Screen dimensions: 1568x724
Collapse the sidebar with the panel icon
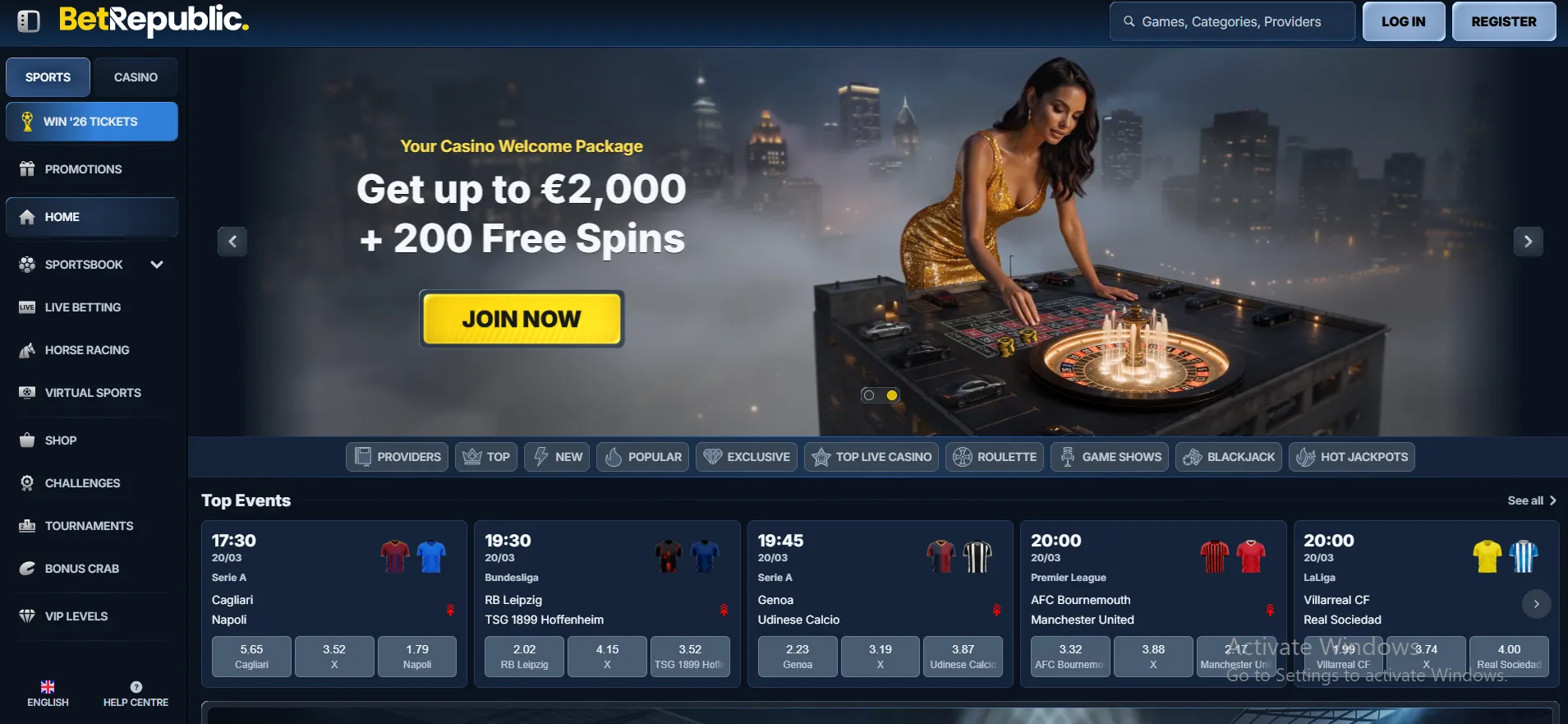click(x=29, y=21)
